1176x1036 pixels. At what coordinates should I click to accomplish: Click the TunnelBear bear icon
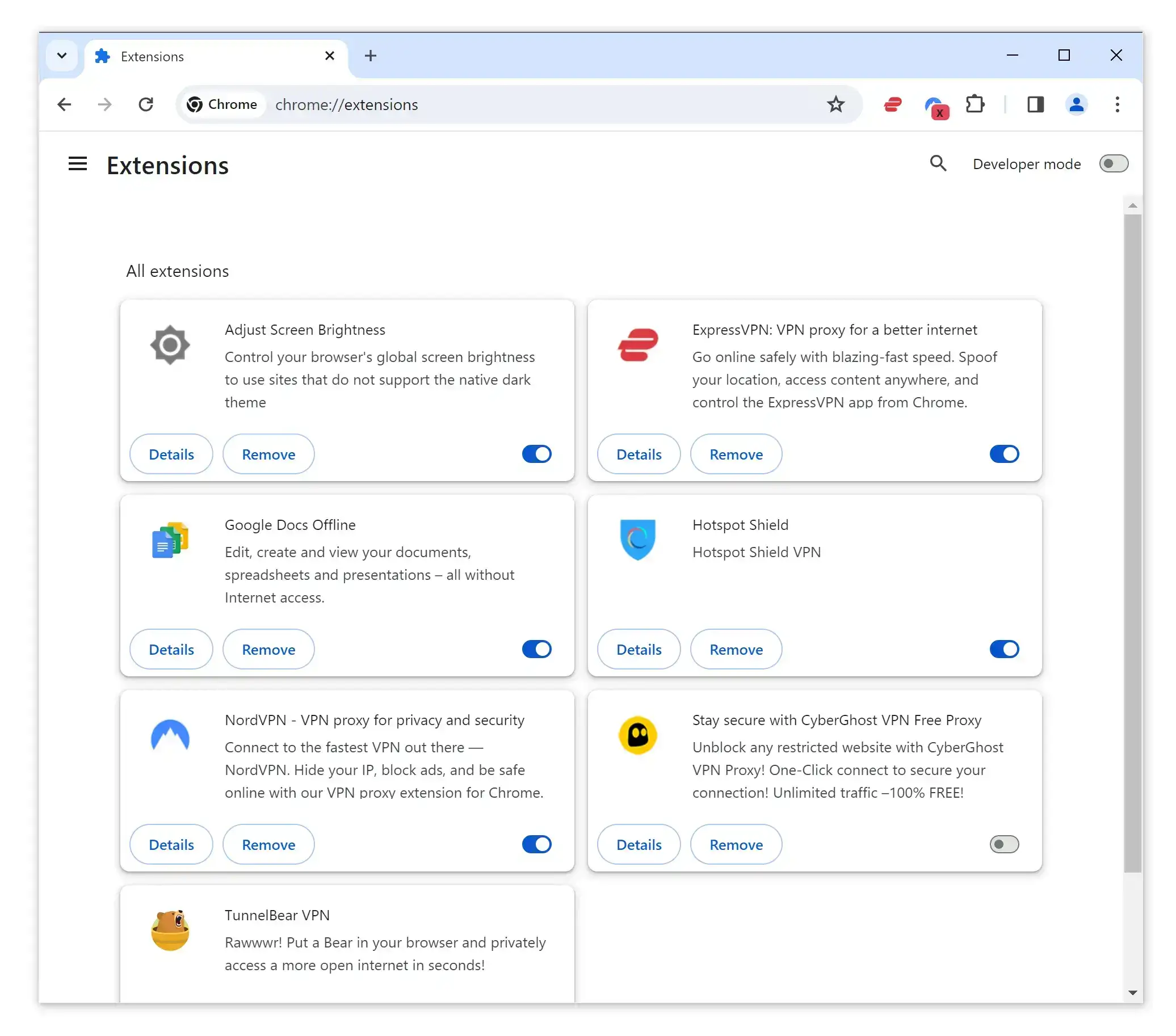click(x=170, y=930)
